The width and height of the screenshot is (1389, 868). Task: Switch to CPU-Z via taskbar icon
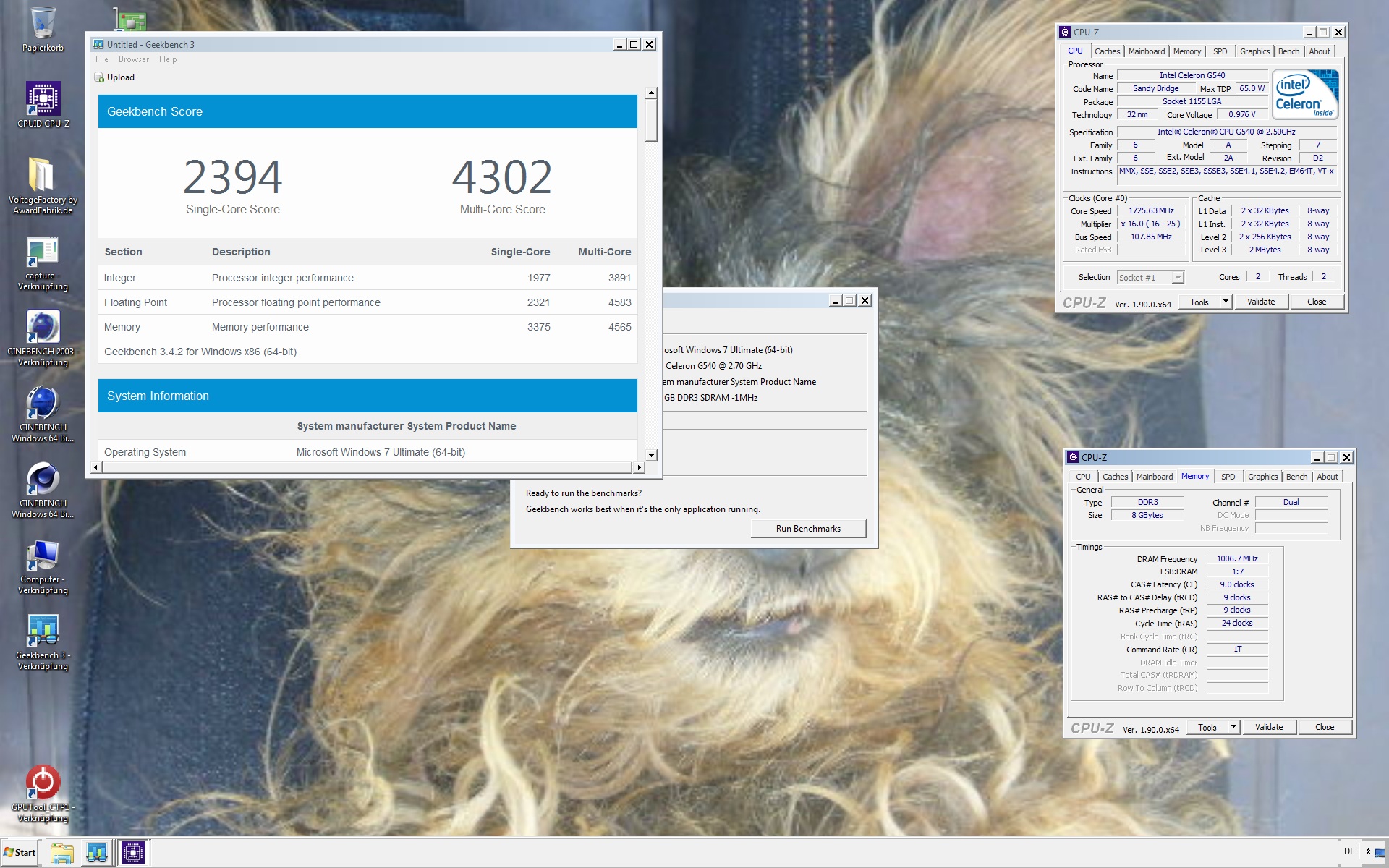click(x=132, y=853)
